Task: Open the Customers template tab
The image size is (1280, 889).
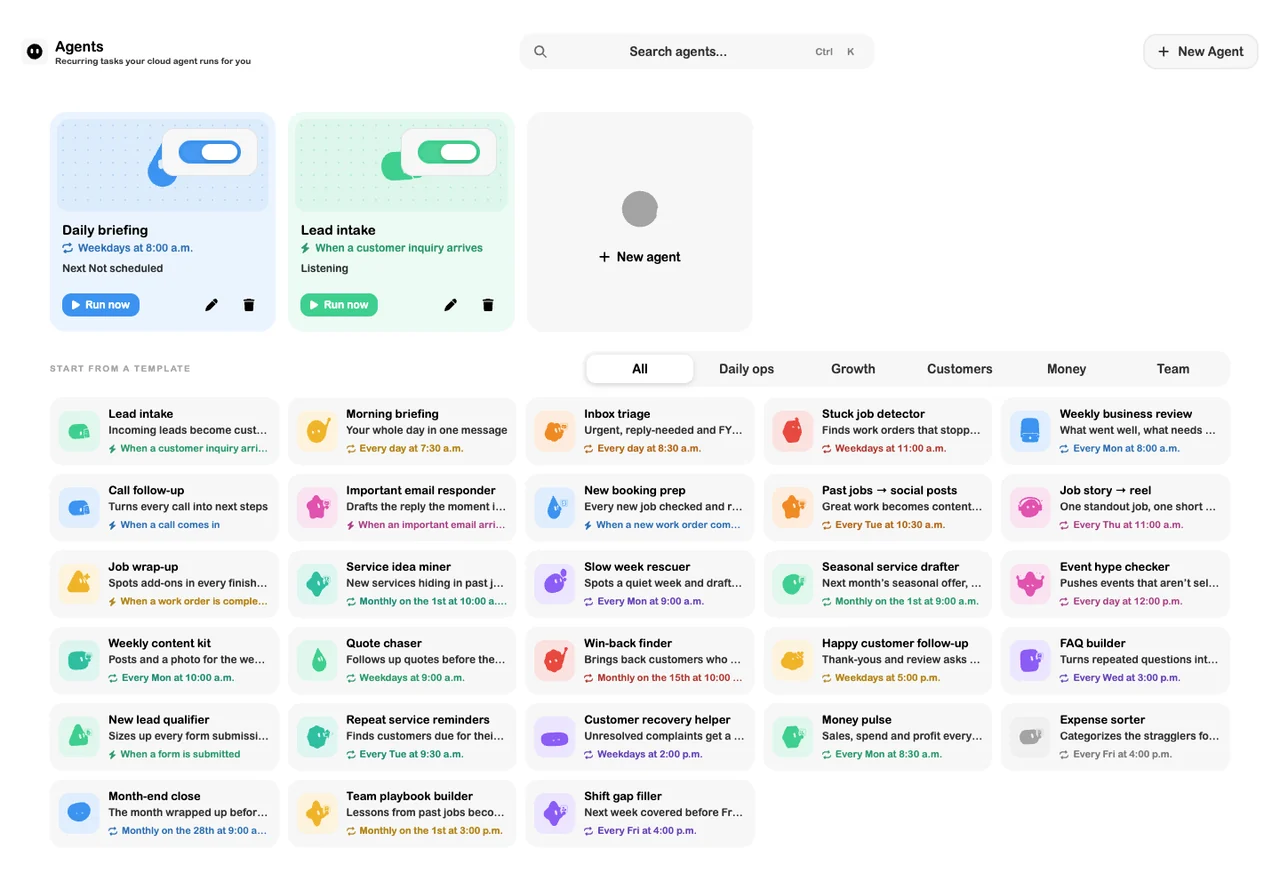Action: point(959,369)
